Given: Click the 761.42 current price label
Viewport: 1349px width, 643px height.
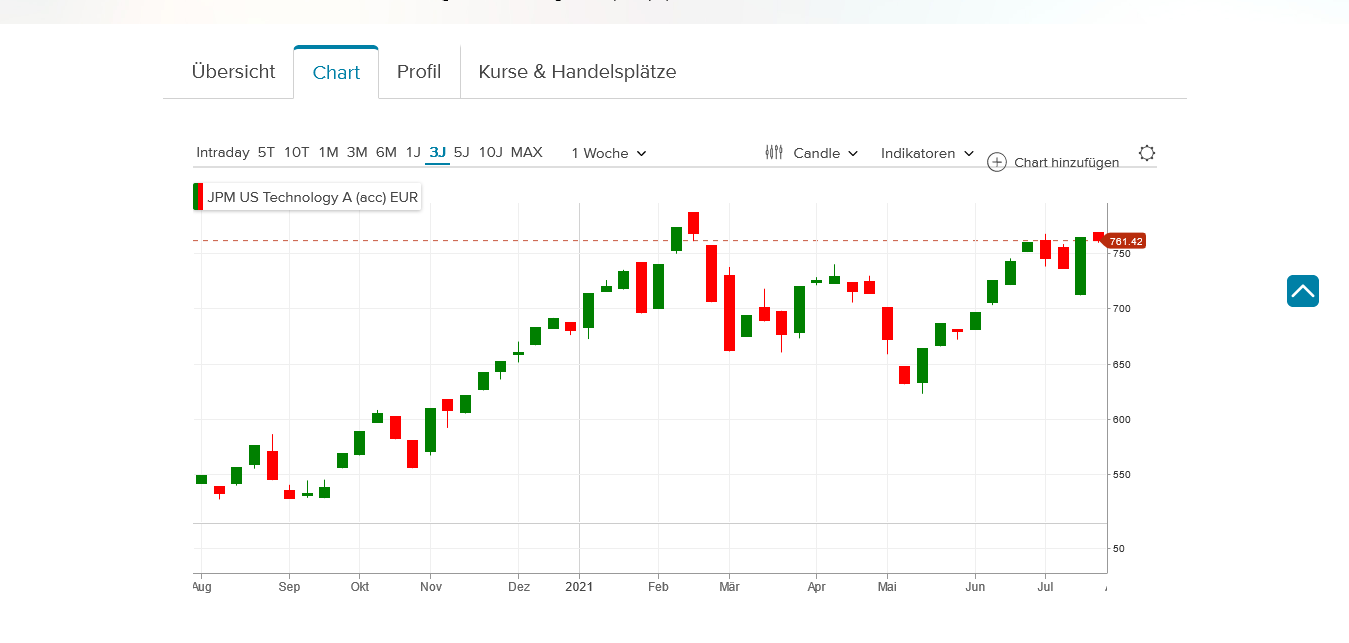Looking at the screenshot, I should point(1125,241).
